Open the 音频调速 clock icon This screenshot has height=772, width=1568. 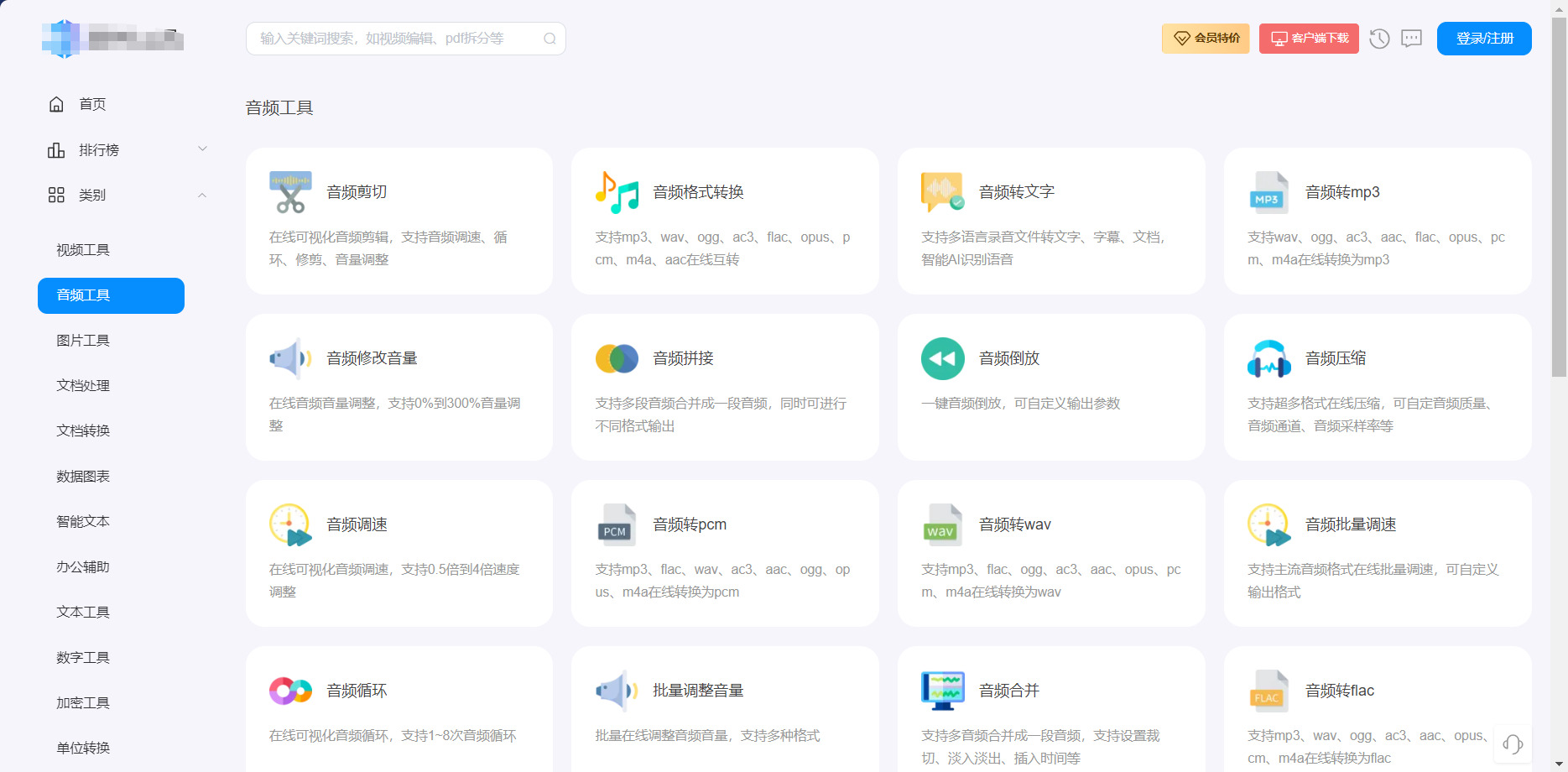(290, 524)
